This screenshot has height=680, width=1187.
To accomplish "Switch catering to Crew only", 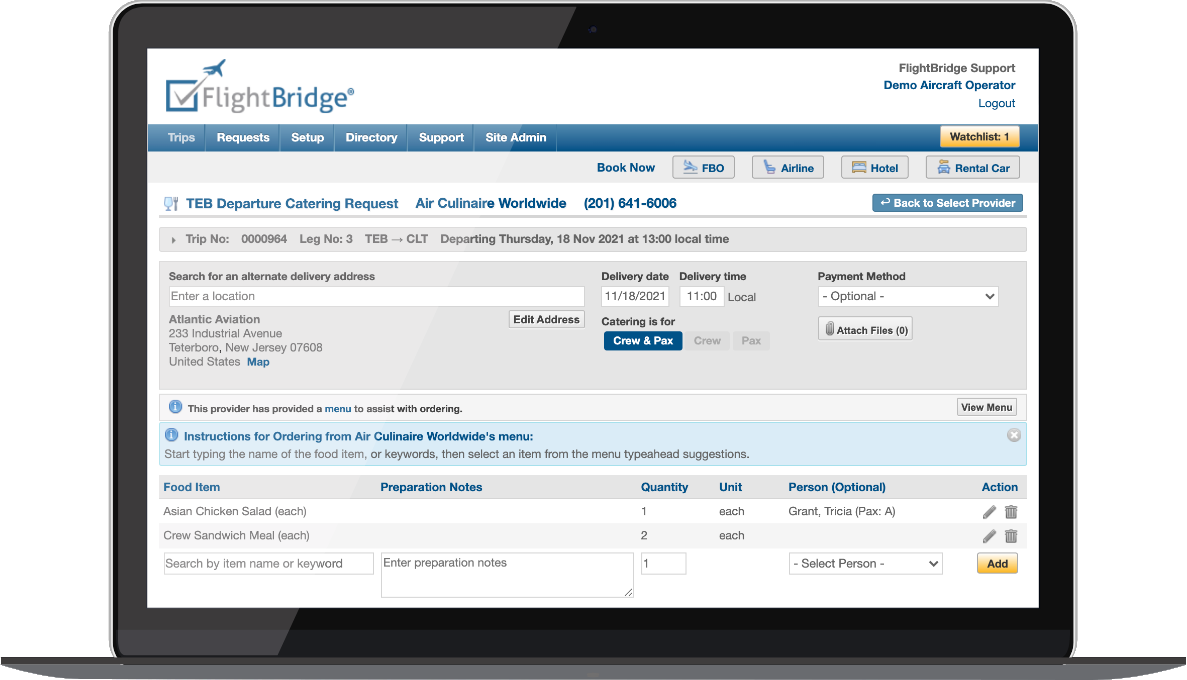I will (707, 341).
